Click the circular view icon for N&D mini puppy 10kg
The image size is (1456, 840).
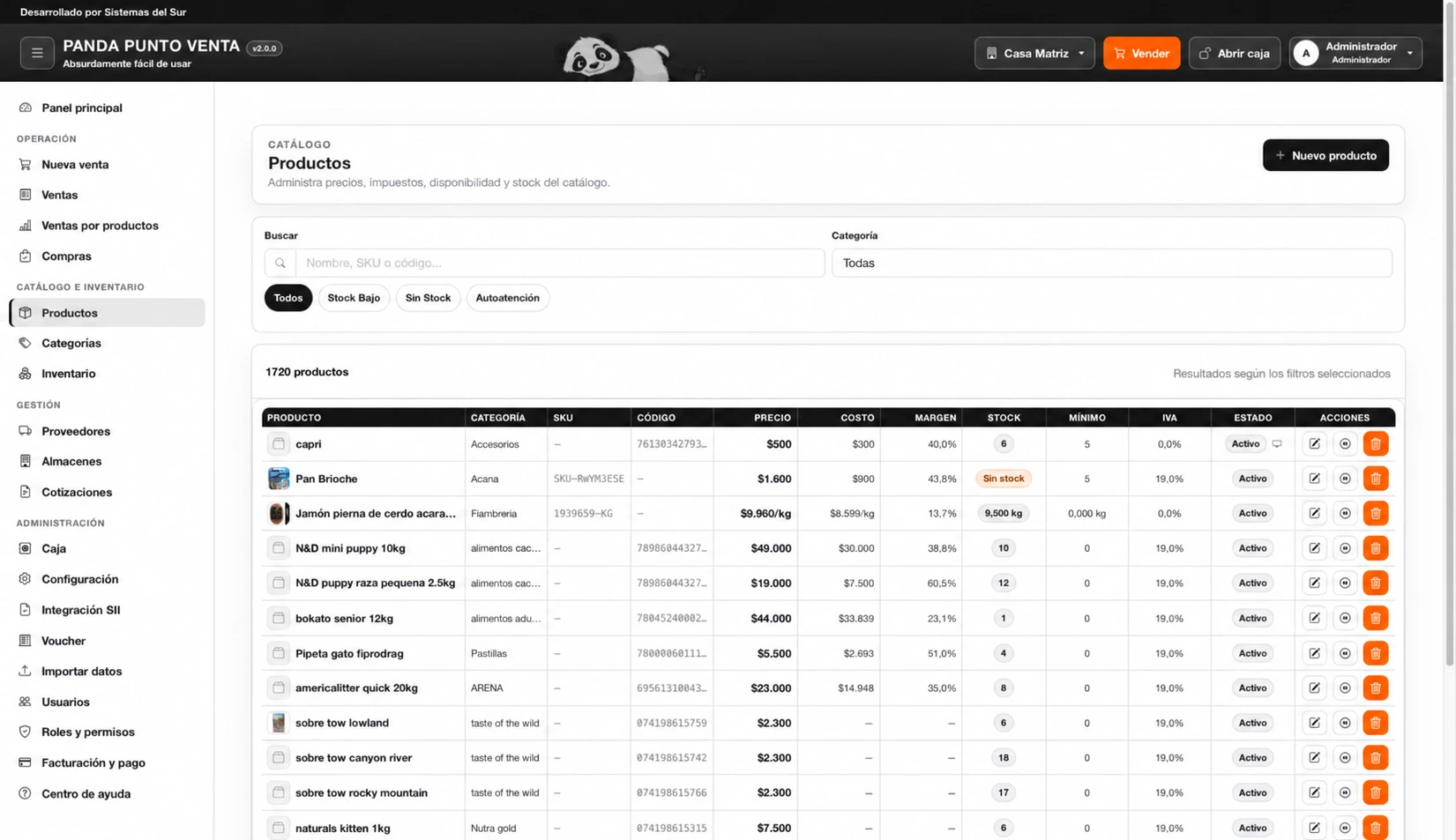coord(1344,548)
